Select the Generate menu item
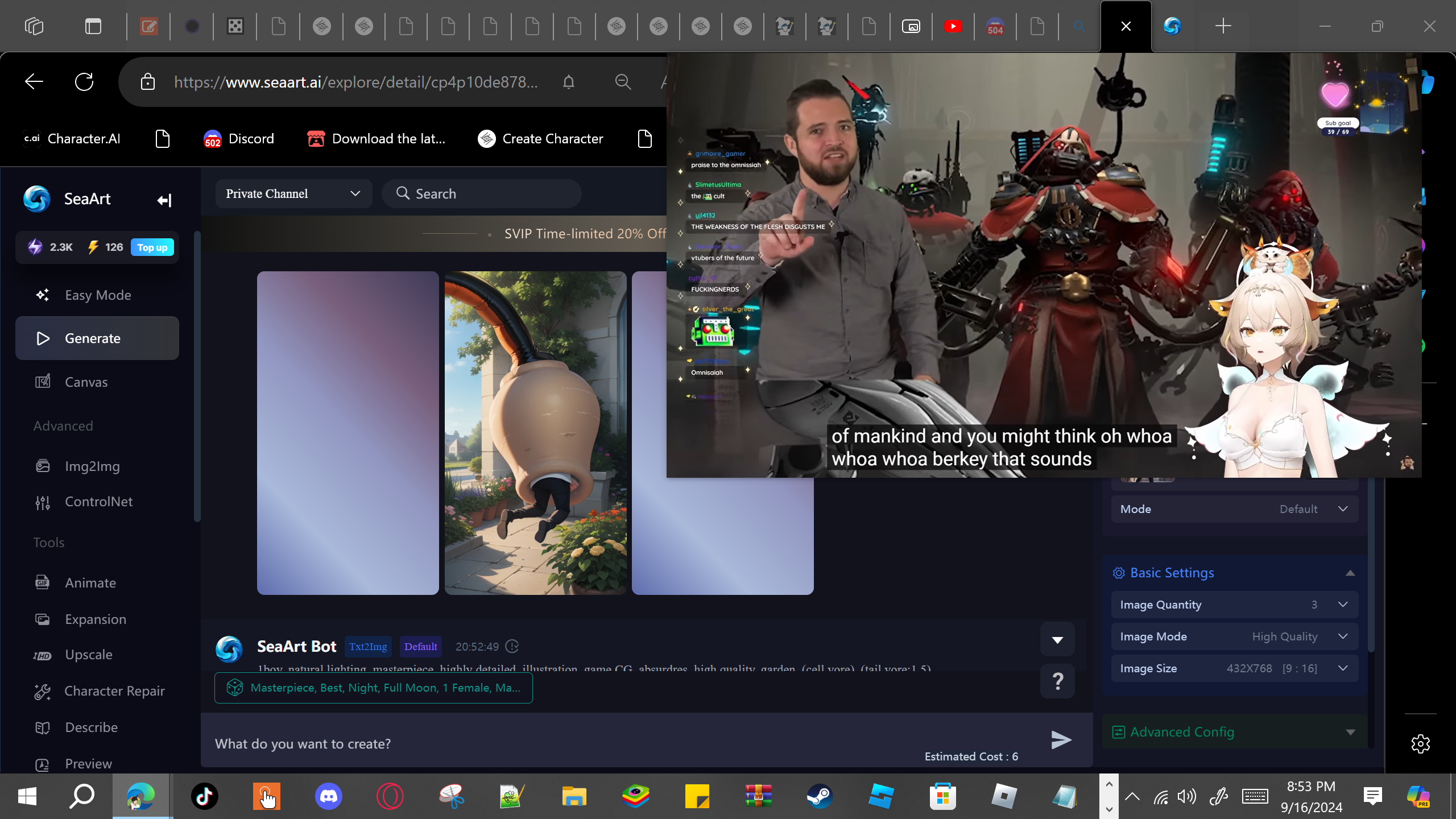 pos(97,338)
